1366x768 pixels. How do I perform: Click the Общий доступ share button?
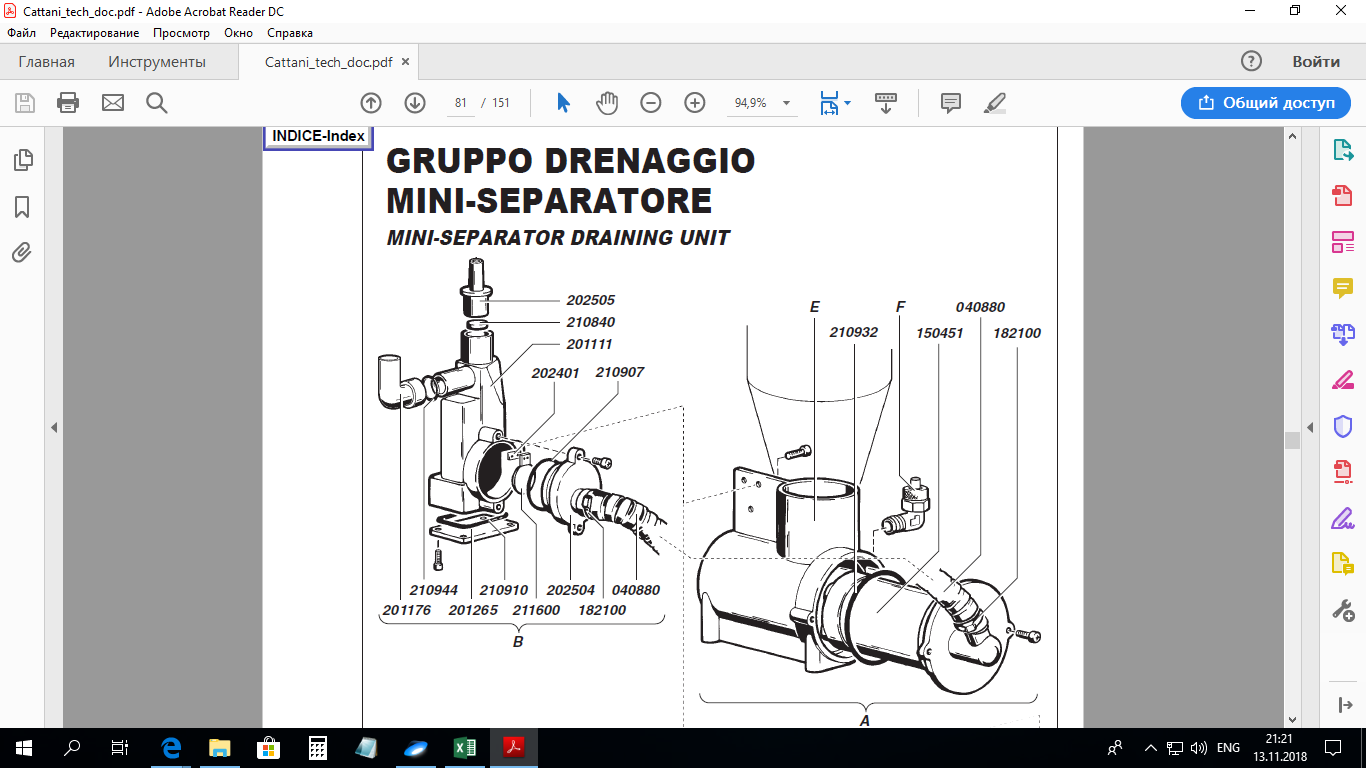pyautogui.click(x=1265, y=103)
